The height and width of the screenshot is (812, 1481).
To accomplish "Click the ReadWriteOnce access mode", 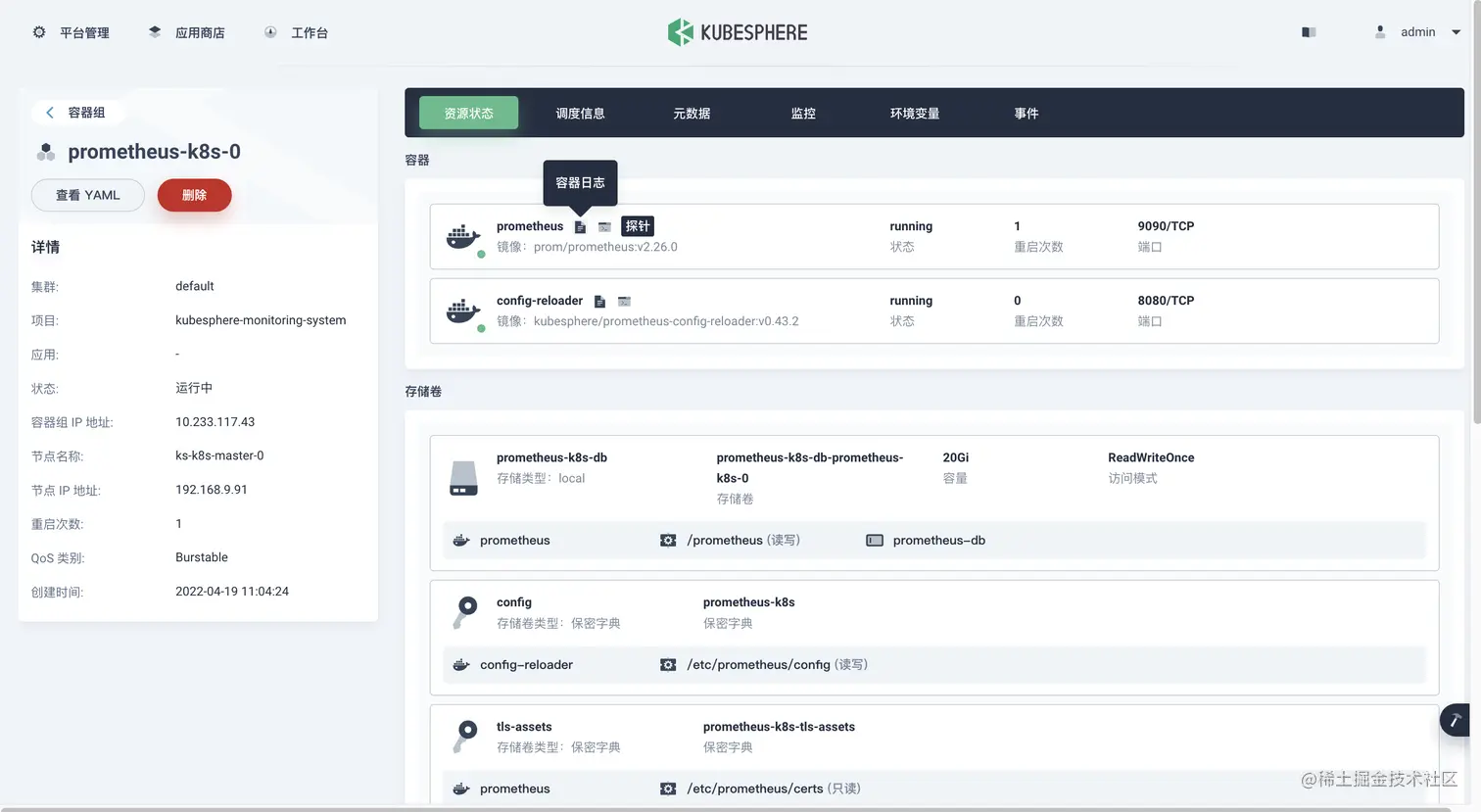I will coord(1151,457).
